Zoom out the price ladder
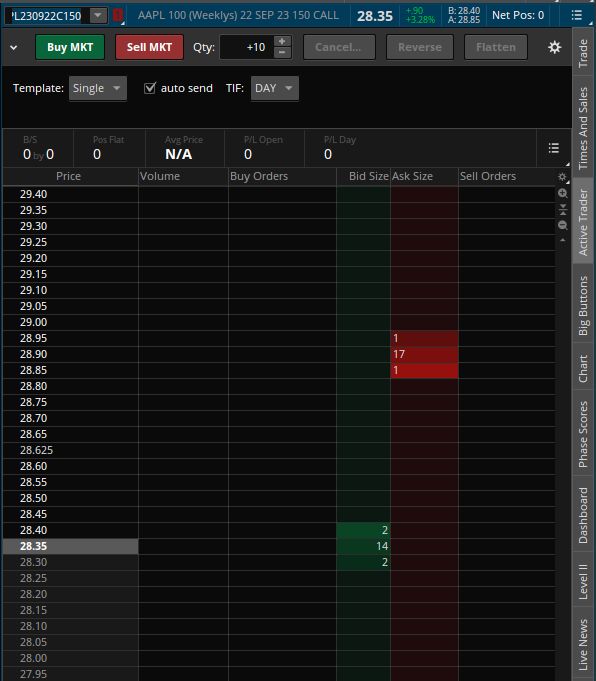Screen dimensions: 596x681 563,225
